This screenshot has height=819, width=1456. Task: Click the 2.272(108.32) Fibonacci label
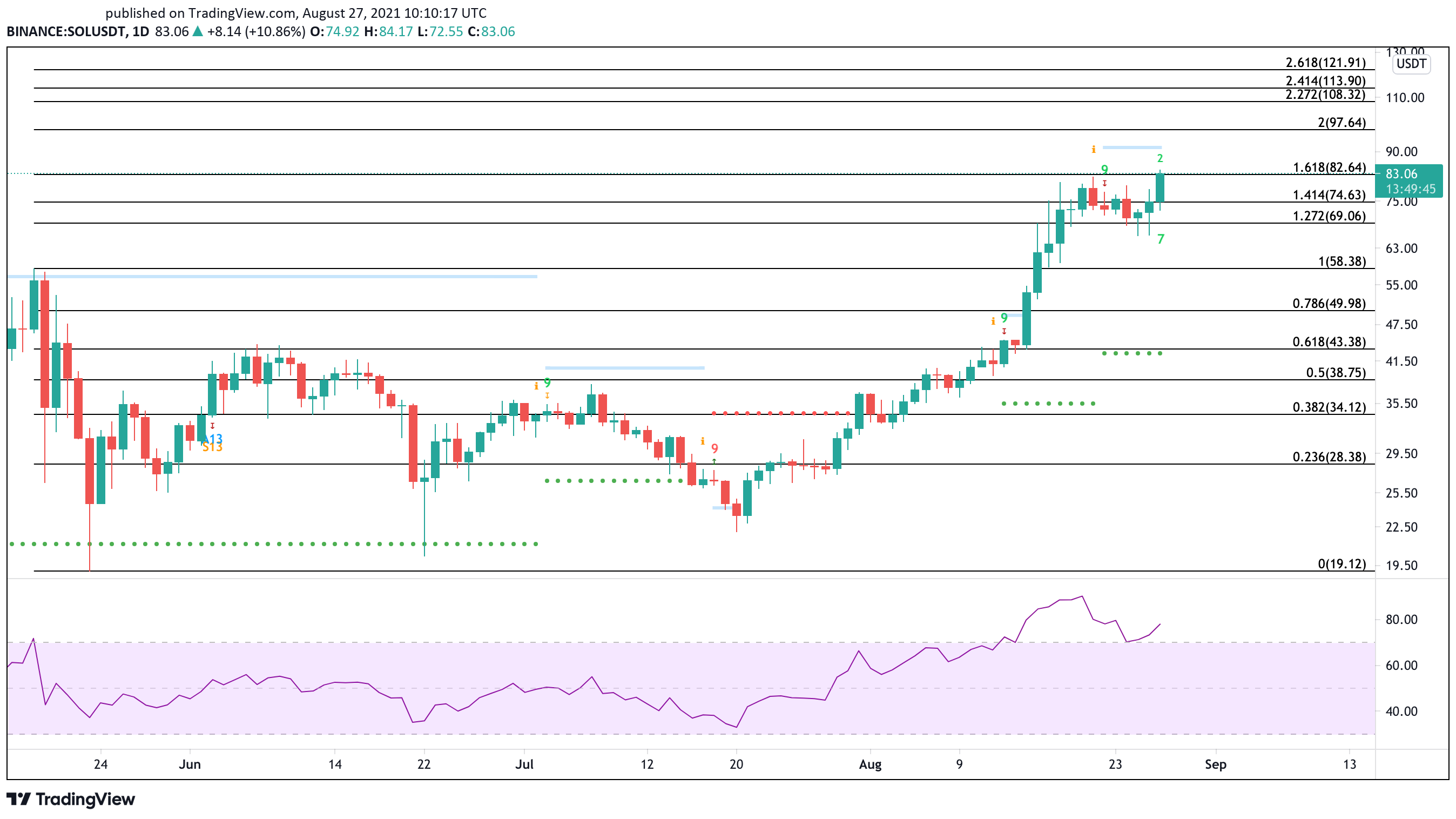[1325, 95]
